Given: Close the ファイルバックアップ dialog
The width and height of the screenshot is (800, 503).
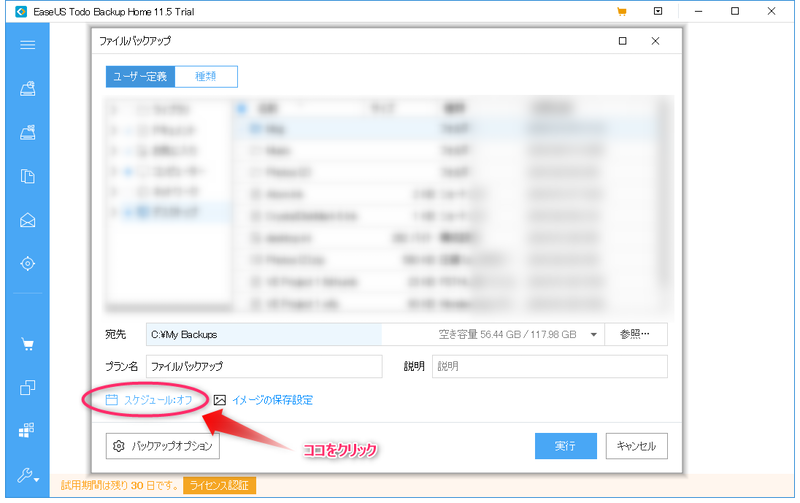Looking at the screenshot, I should (656, 41).
